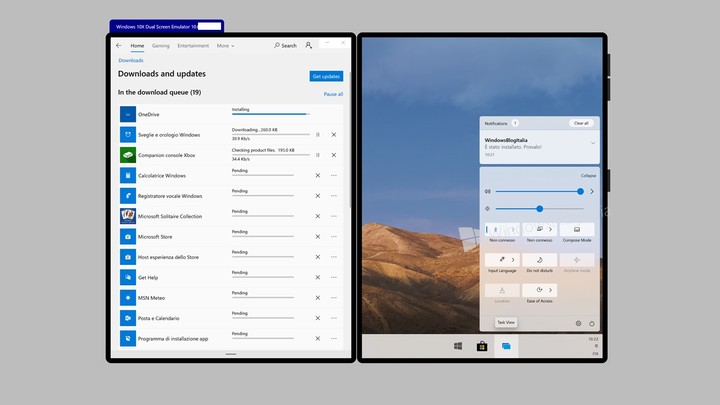This screenshot has width=720, height=405.
Task: Collapse the quick actions panel
Action: pyautogui.click(x=588, y=175)
